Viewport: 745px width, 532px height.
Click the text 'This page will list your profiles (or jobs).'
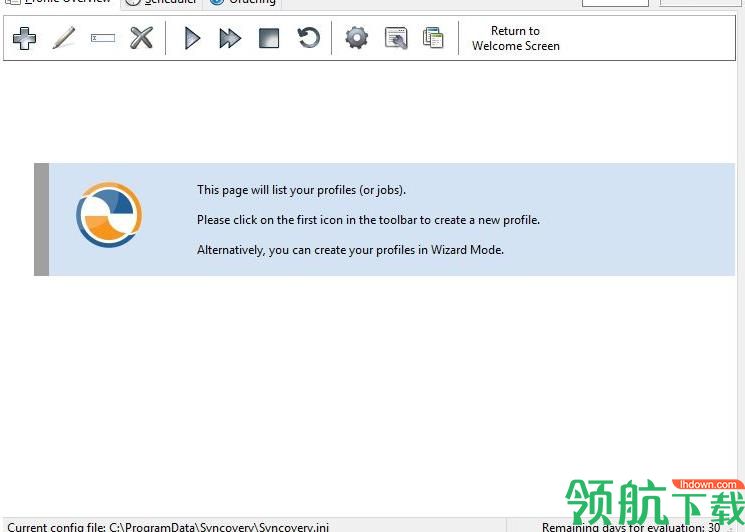(302, 190)
